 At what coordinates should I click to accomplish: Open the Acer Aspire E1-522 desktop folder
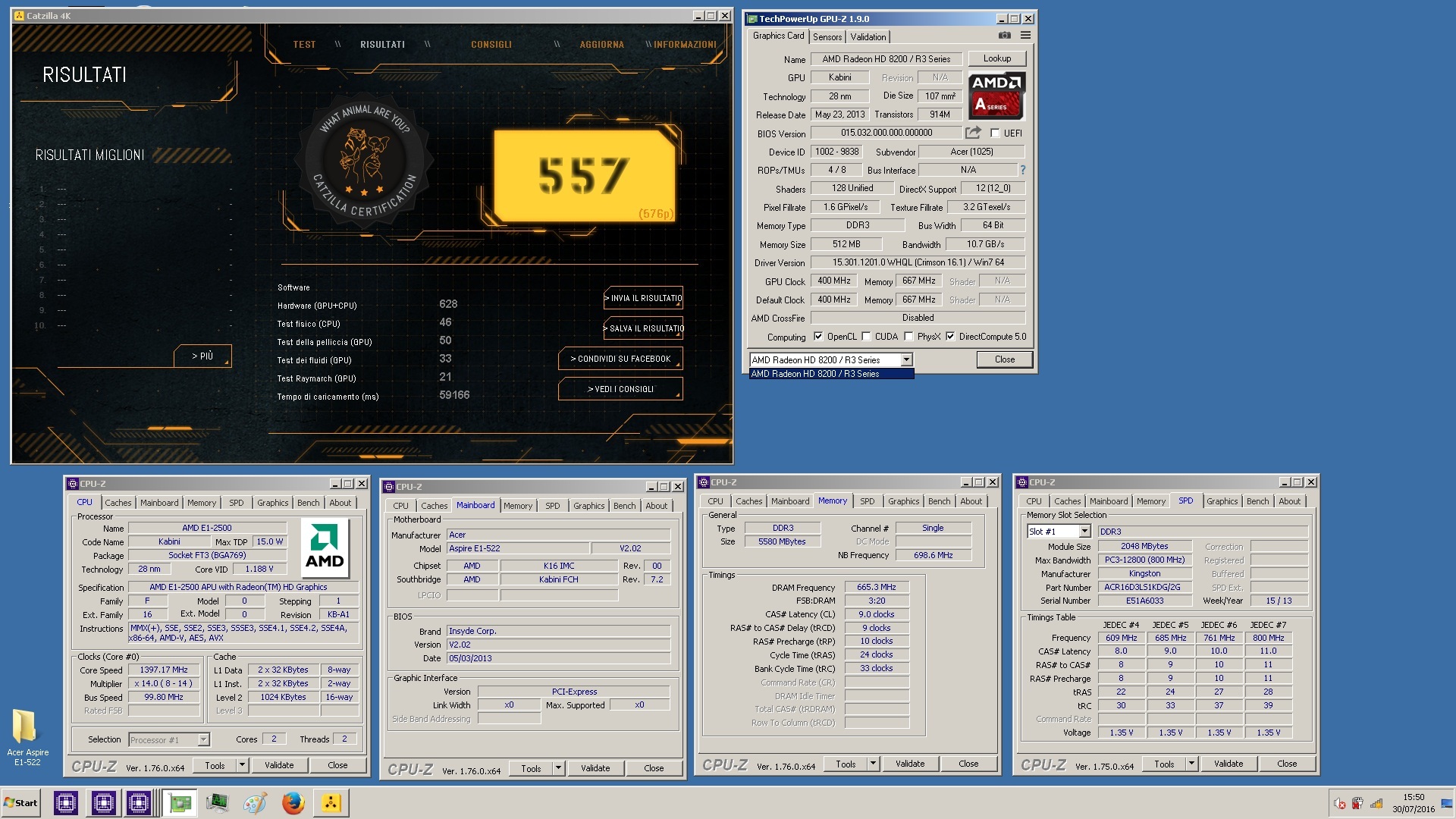[27, 736]
